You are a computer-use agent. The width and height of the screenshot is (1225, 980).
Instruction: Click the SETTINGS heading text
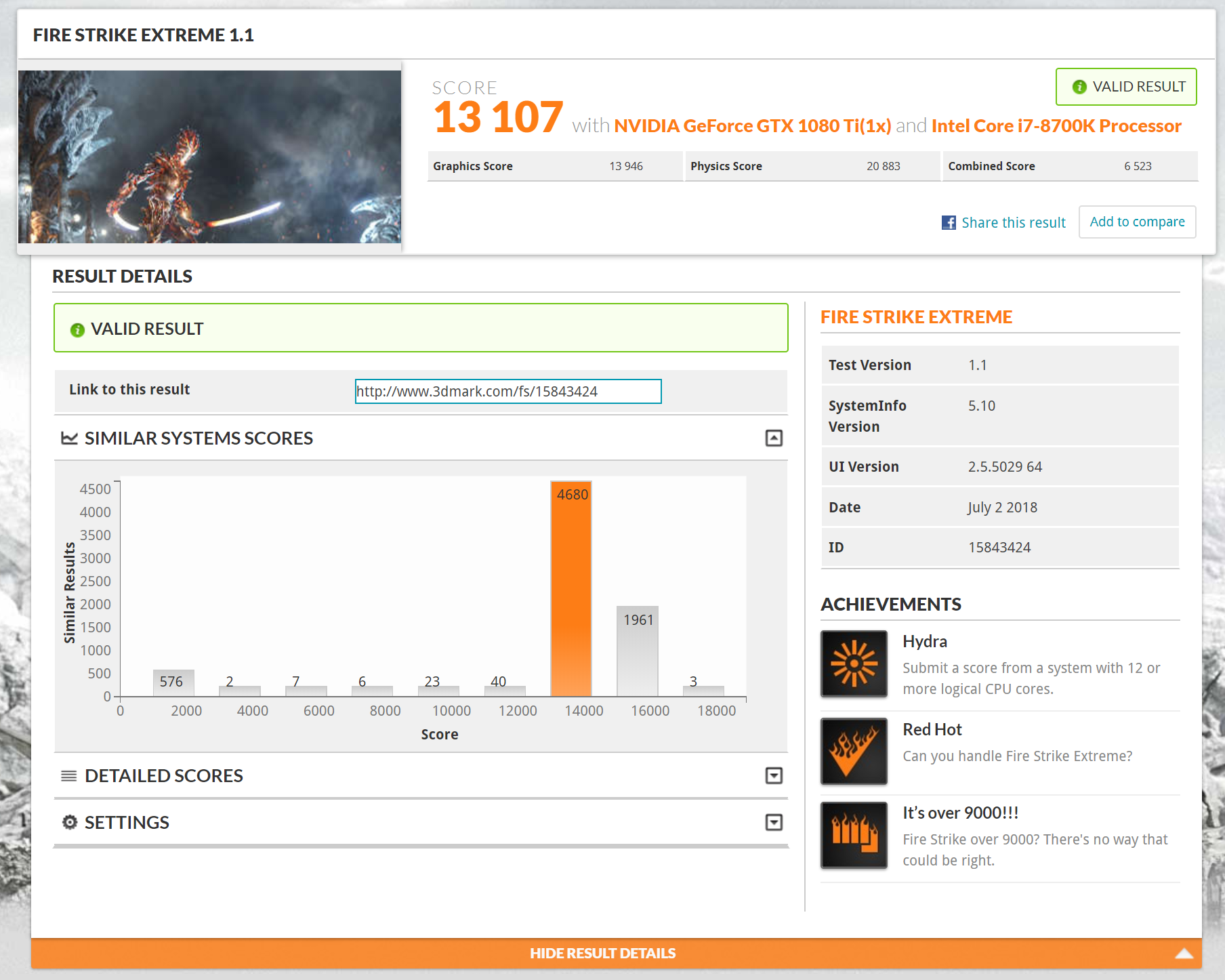tap(127, 822)
